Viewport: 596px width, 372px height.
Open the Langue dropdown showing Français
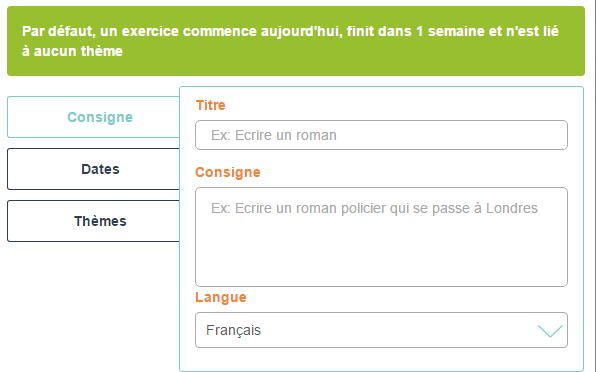(381, 330)
